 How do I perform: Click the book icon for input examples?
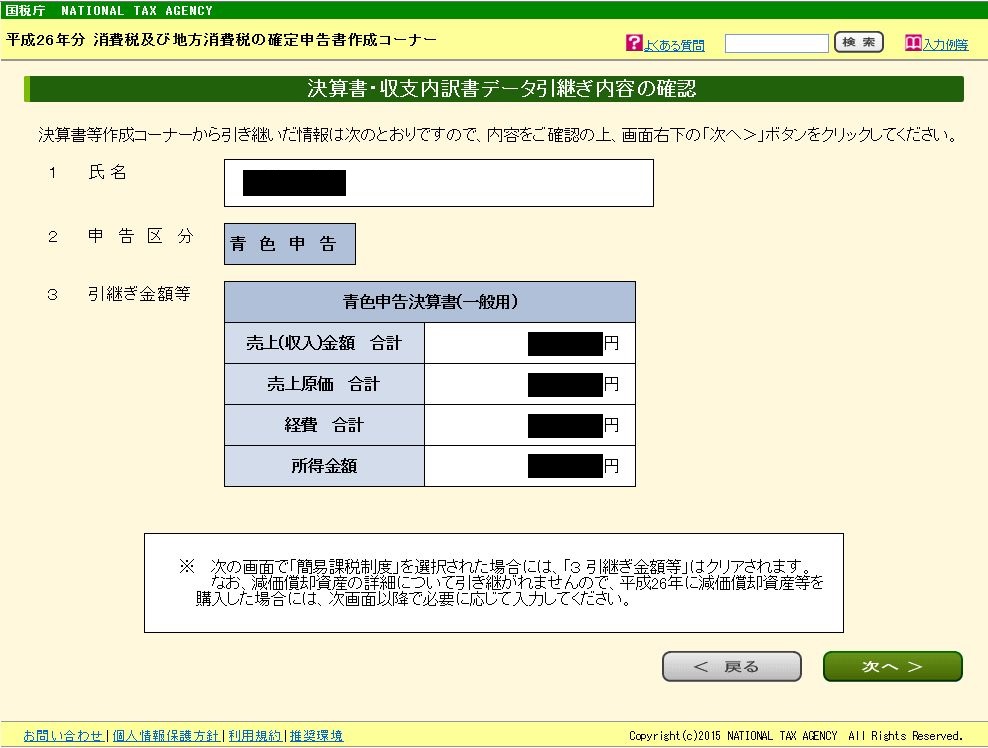point(913,43)
